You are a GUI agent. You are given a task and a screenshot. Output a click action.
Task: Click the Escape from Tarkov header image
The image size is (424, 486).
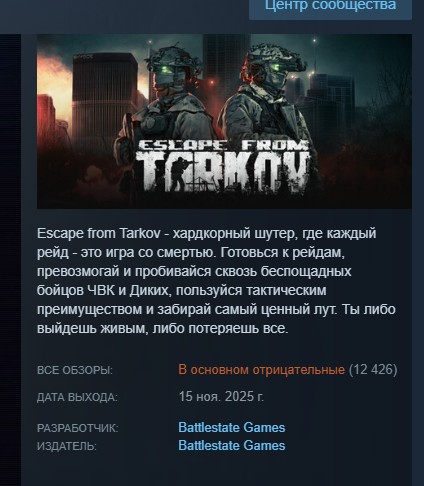(x=224, y=121)
